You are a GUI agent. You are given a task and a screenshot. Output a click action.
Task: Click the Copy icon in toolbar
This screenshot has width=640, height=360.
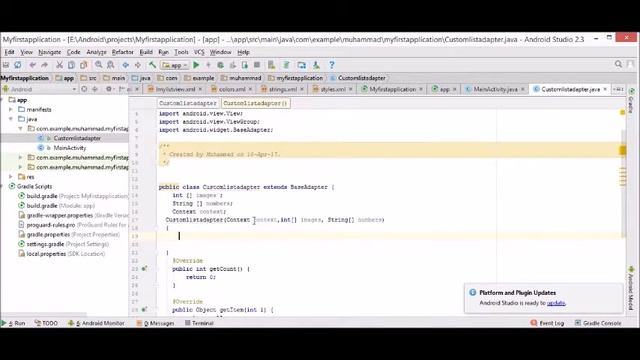point(71,65)
